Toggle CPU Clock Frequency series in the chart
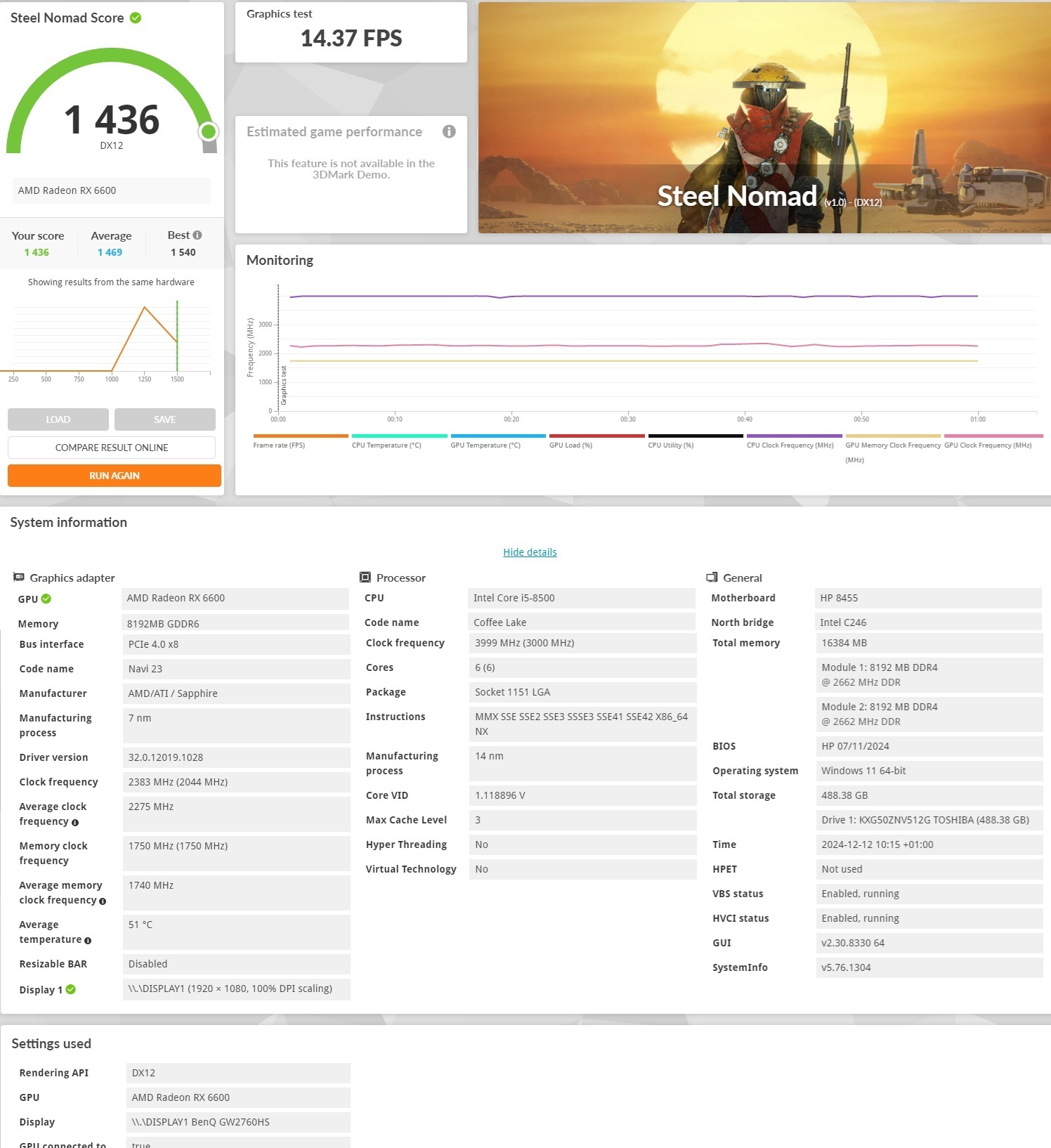1051x1148 pixels. coord(790,445)
